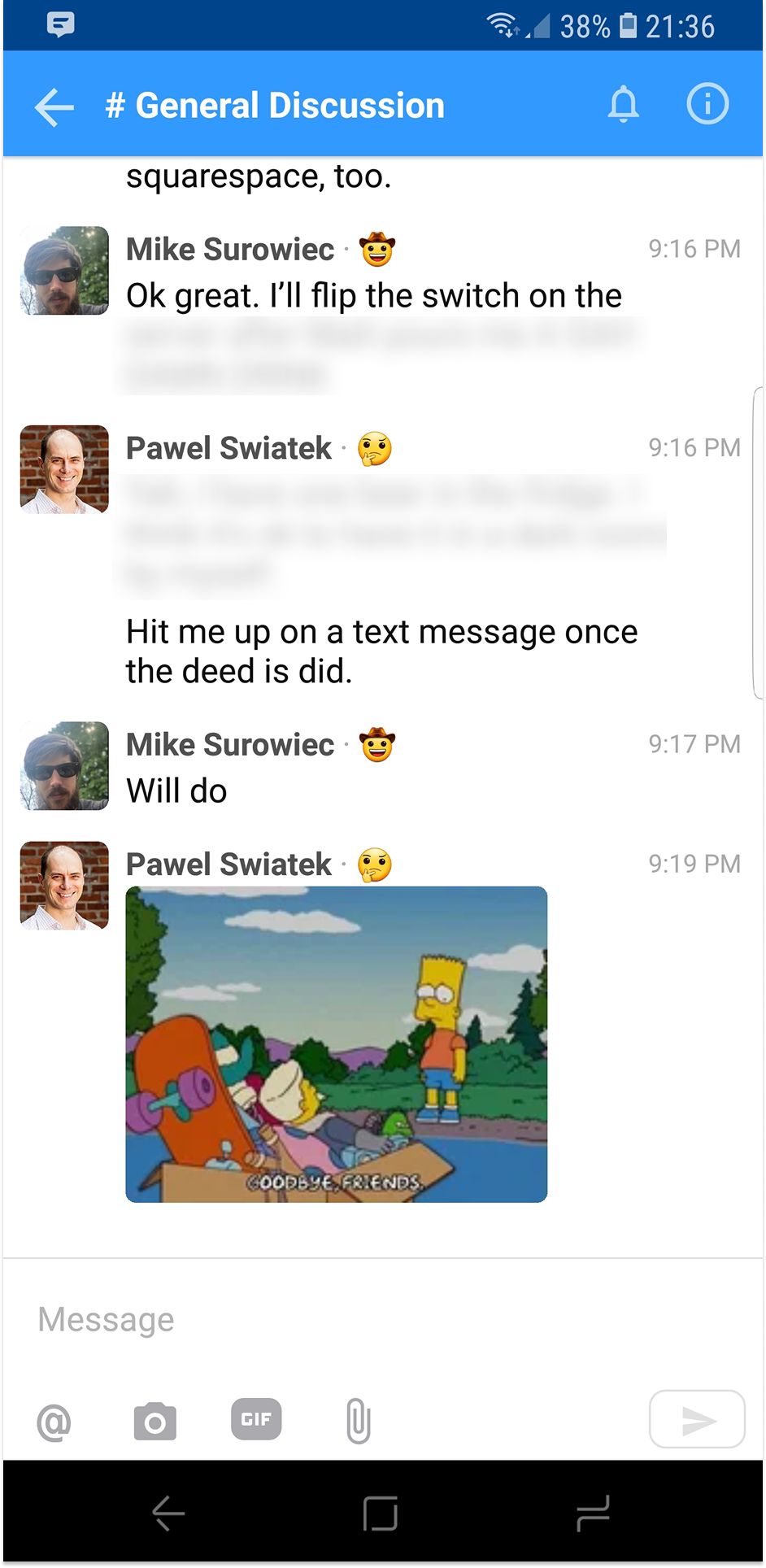Image resolution: width=766 pixels, height=1568 pixels.
Task: Open notification bell settings
Action: [624, 105]
